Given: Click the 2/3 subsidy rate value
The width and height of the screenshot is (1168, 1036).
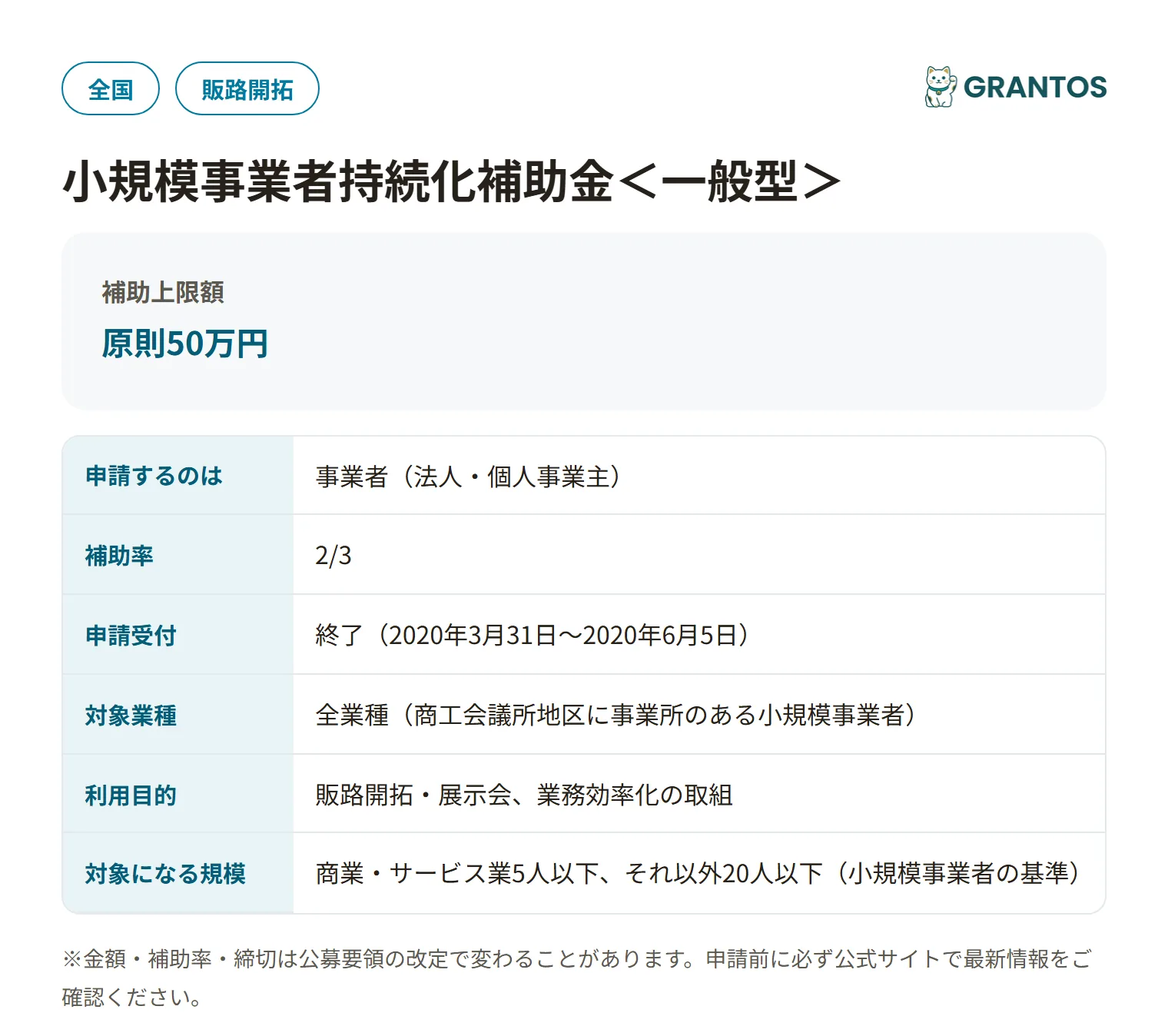Looking at the screenshot, I should (x=333, y=555).
